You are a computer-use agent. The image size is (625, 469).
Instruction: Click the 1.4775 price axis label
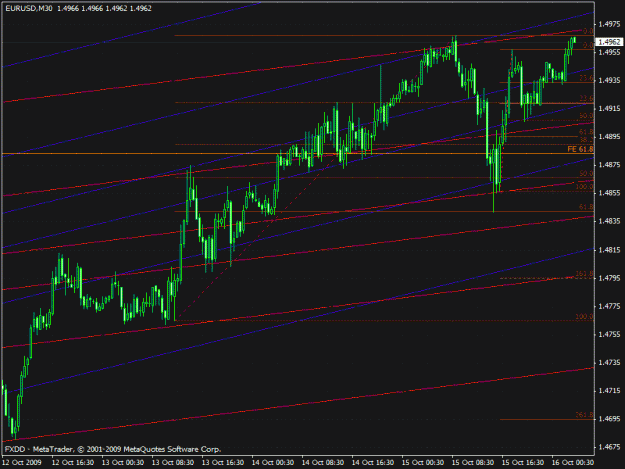(x=609, y=306)
